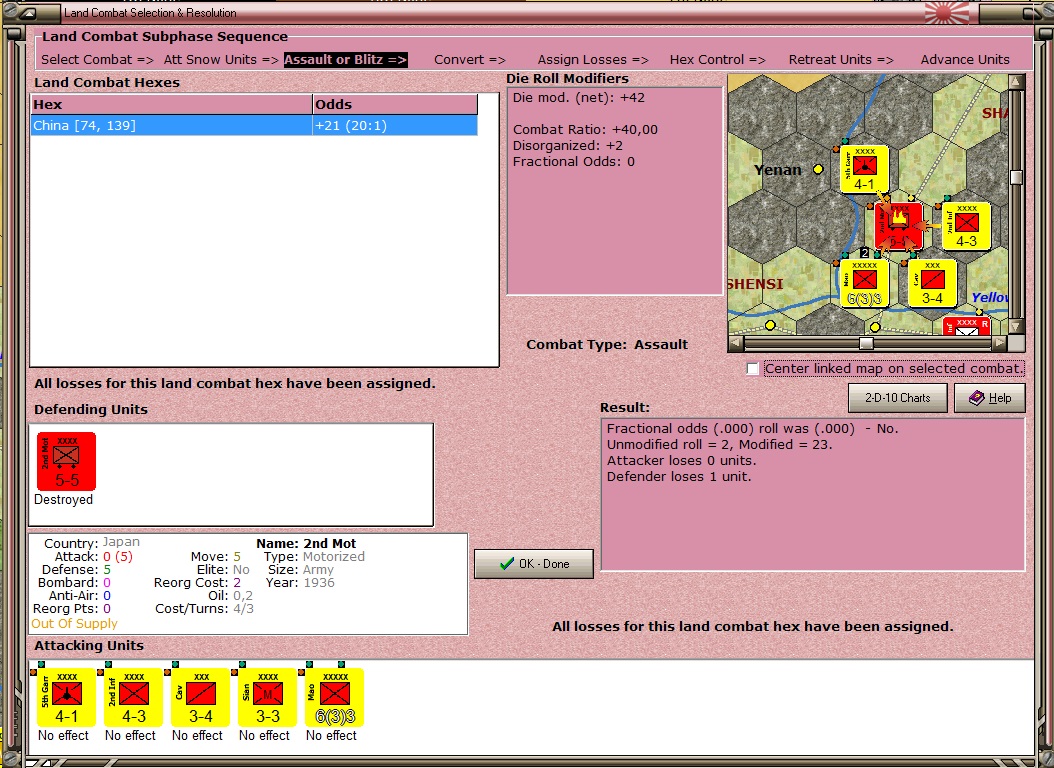Click the 5th Garr 4-1 unit in Attacking Units
Image resolution: width=1054 pixels, height=768 pixels.
66,697
